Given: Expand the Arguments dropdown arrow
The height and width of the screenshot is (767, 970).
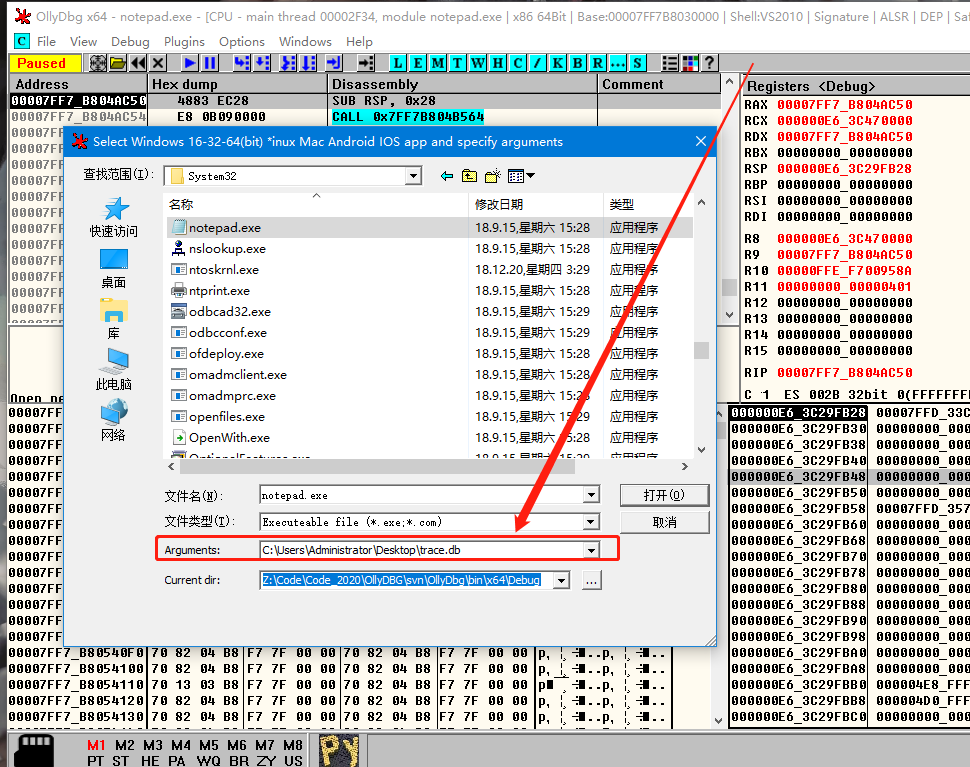Looking at the screenshot, I should 591,550.
